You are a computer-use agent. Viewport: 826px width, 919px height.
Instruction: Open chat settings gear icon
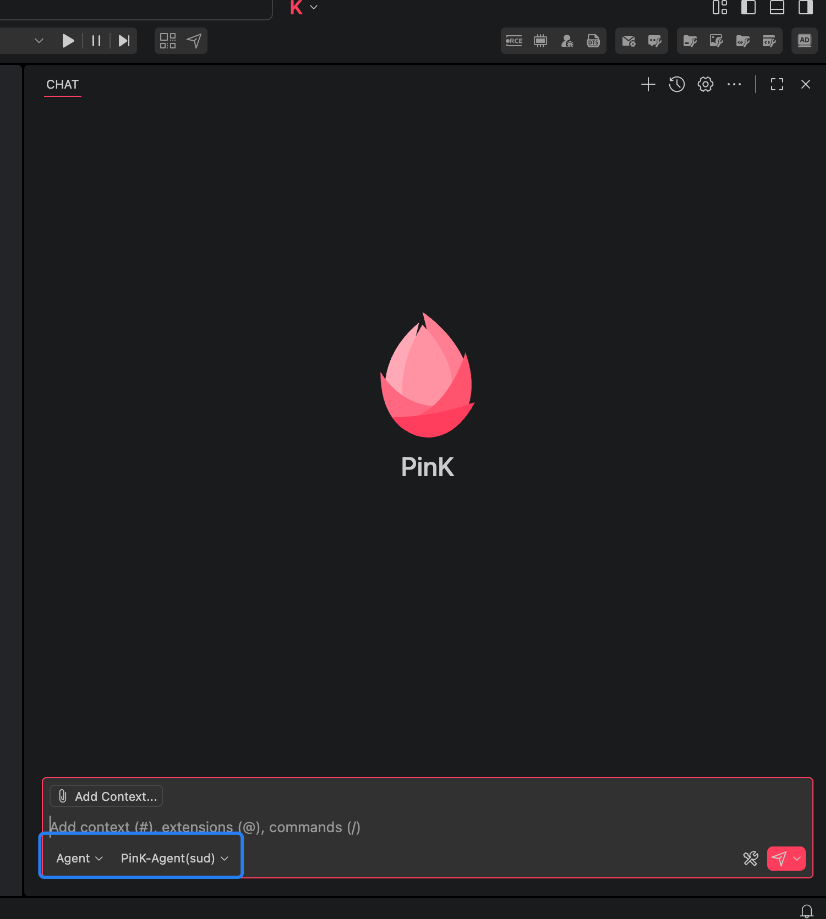705,84
